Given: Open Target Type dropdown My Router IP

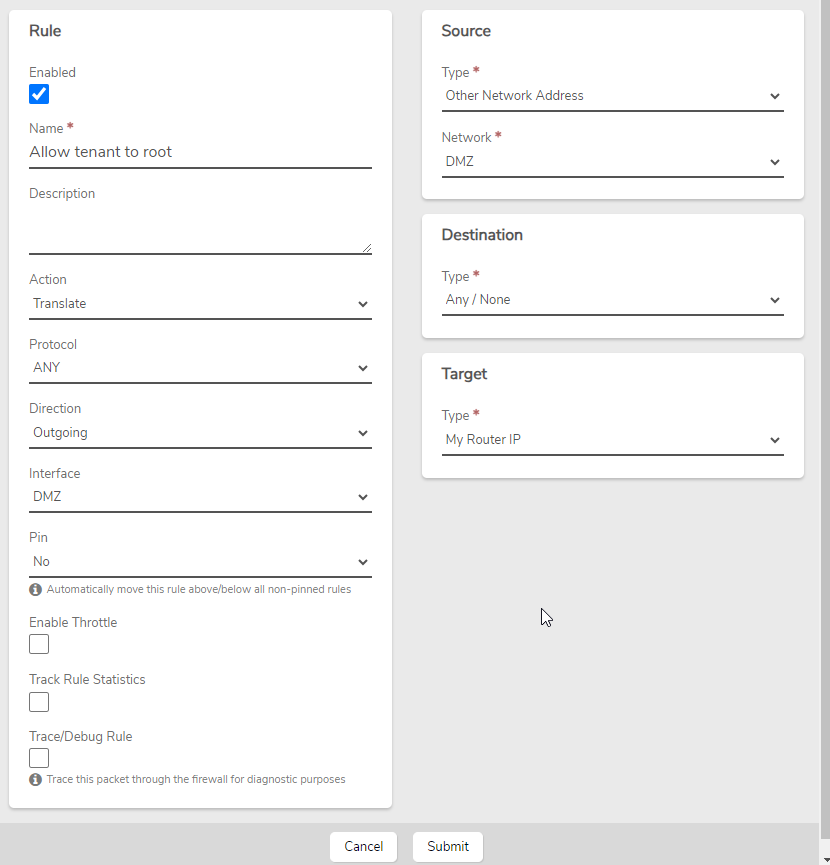Looking at the screenshot, I should 613,440.
